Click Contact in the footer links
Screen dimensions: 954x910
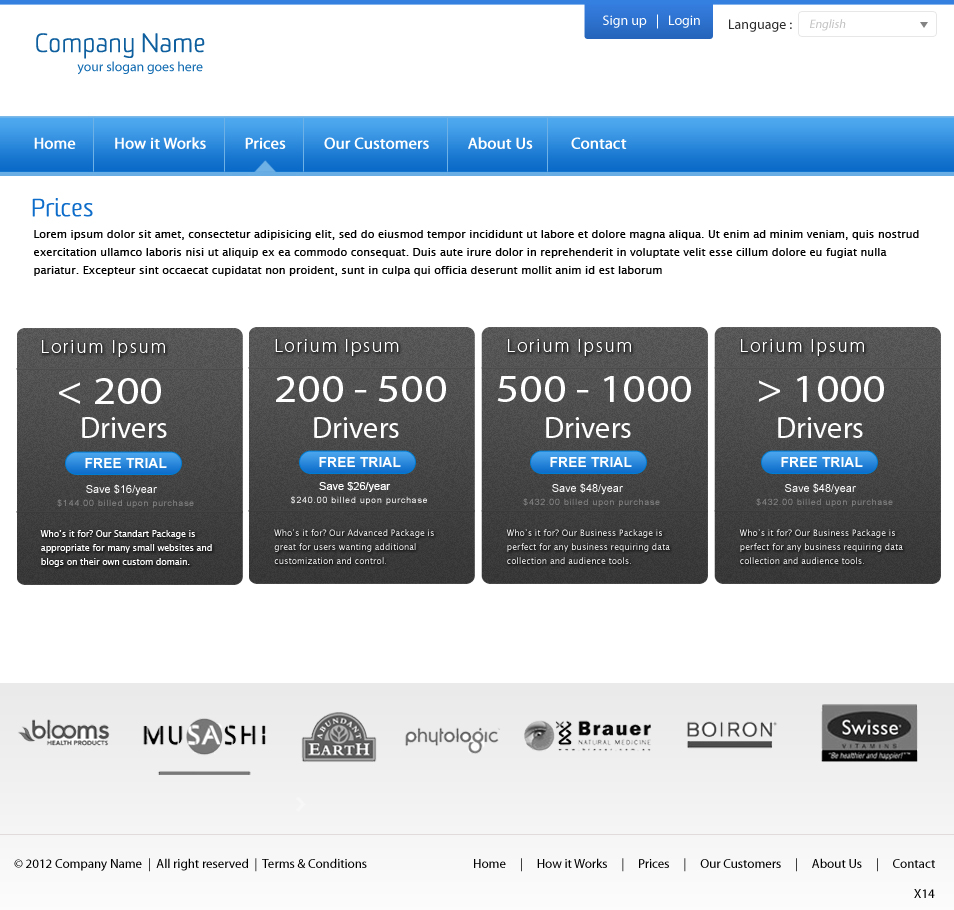[x=913, y=864]
